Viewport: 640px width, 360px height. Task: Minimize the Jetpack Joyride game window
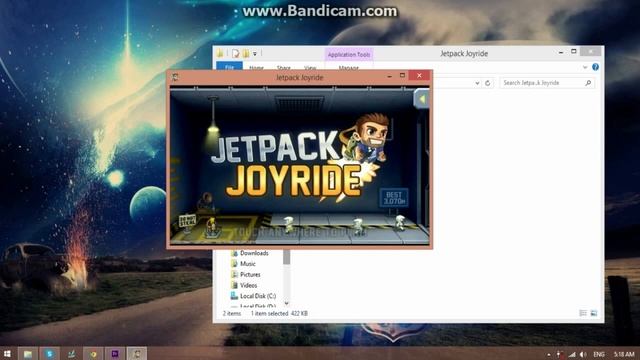(389, 76)
